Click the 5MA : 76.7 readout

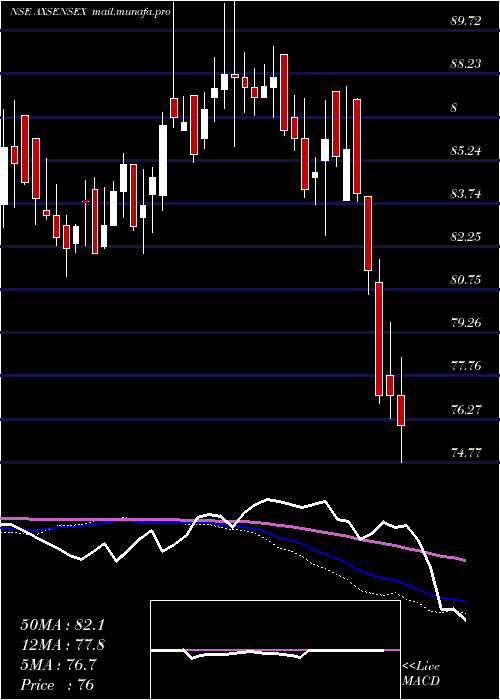[x=57, y=665]
